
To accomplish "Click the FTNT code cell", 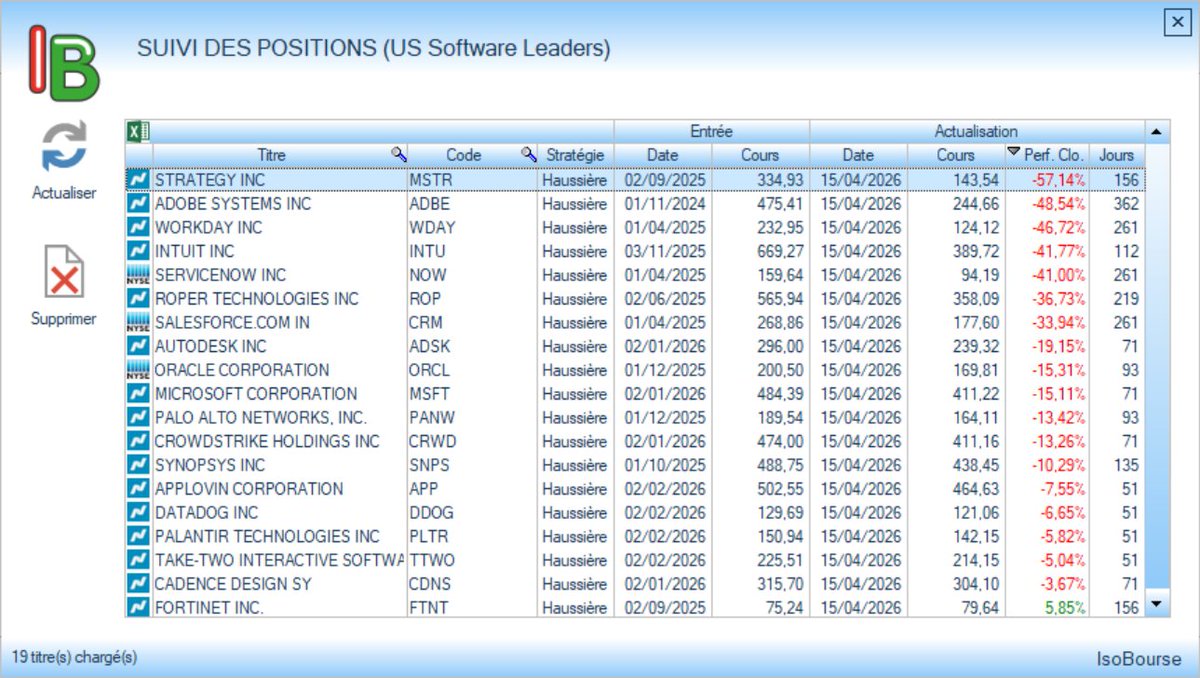I will pyautogui.click(x=472, y=607).
